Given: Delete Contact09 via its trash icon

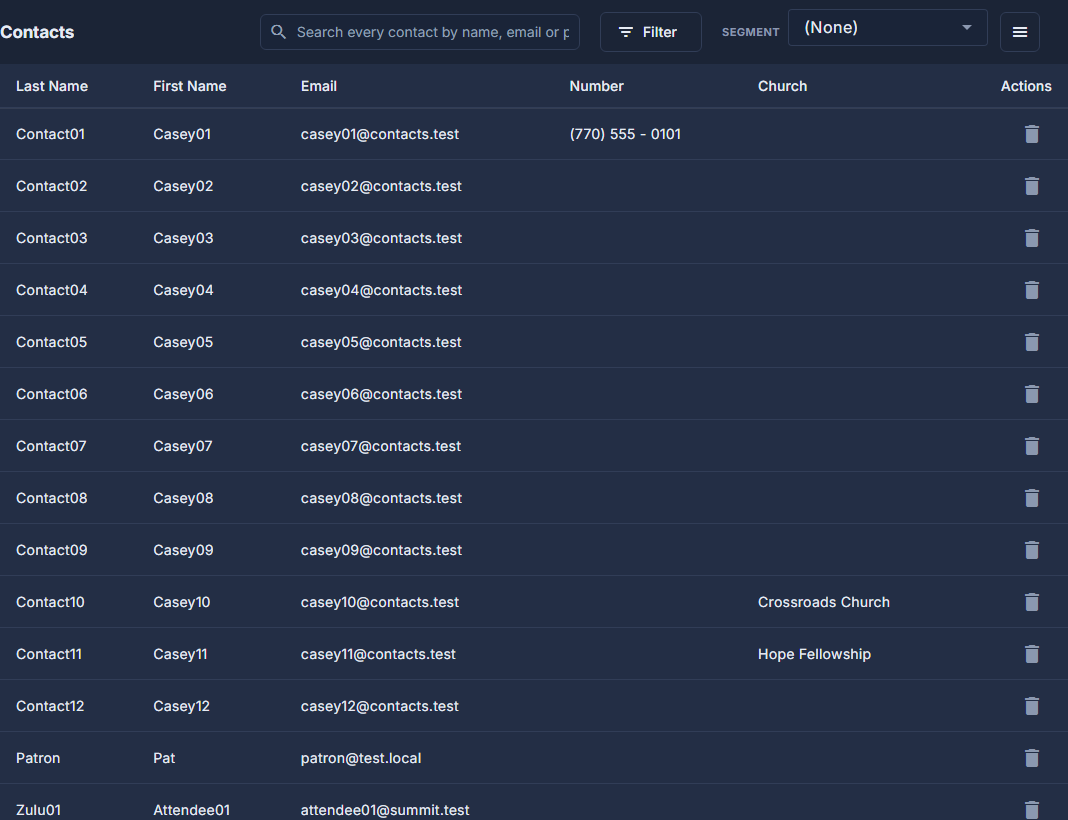Looking at the screenshot, I should pyautogui.click(x=1031, y=550).
